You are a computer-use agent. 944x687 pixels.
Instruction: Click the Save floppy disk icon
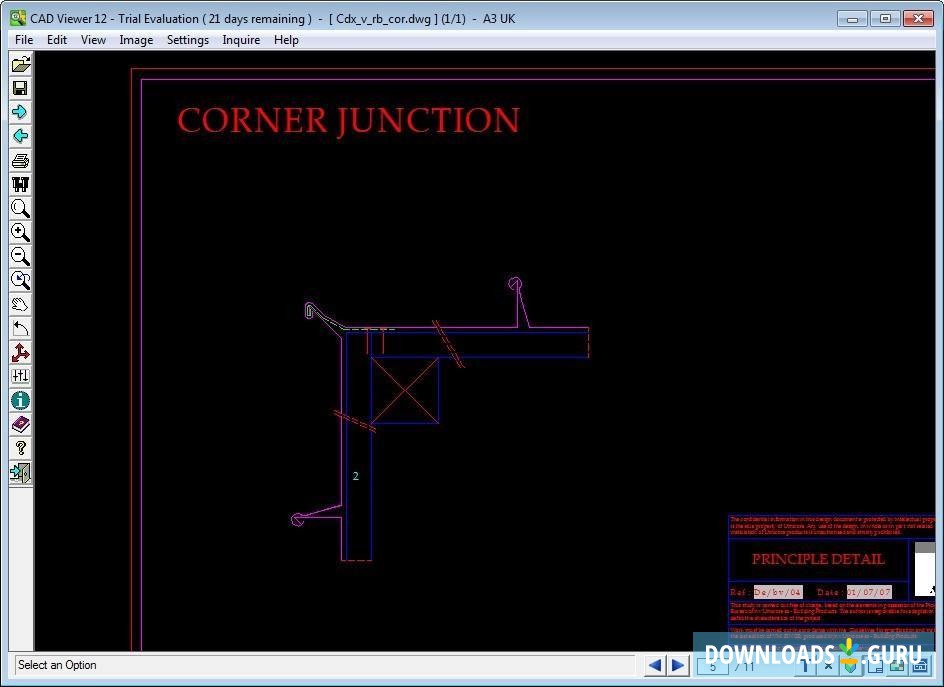(x=20, y=88)
